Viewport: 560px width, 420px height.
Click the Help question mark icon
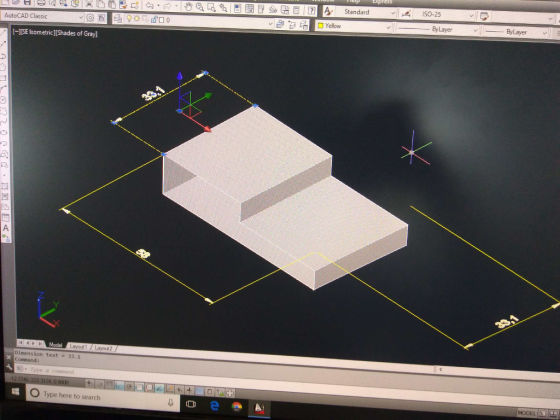[311, 11]
